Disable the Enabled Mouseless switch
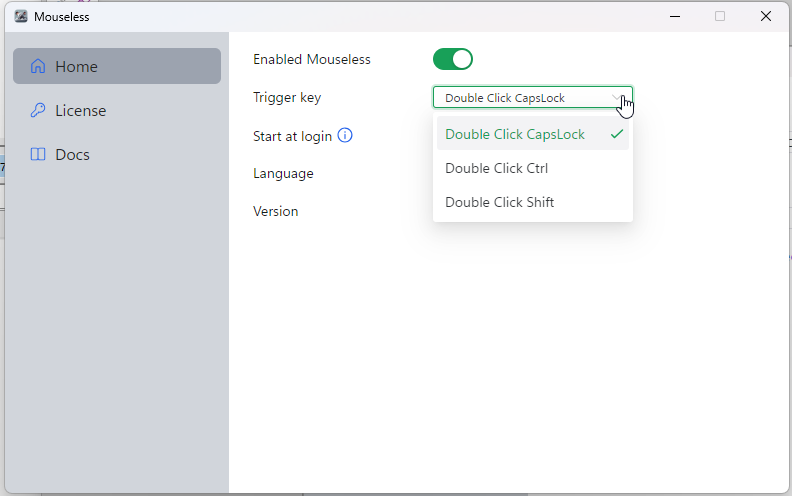This screenshot has width=792, height=496. coord(453,59)
